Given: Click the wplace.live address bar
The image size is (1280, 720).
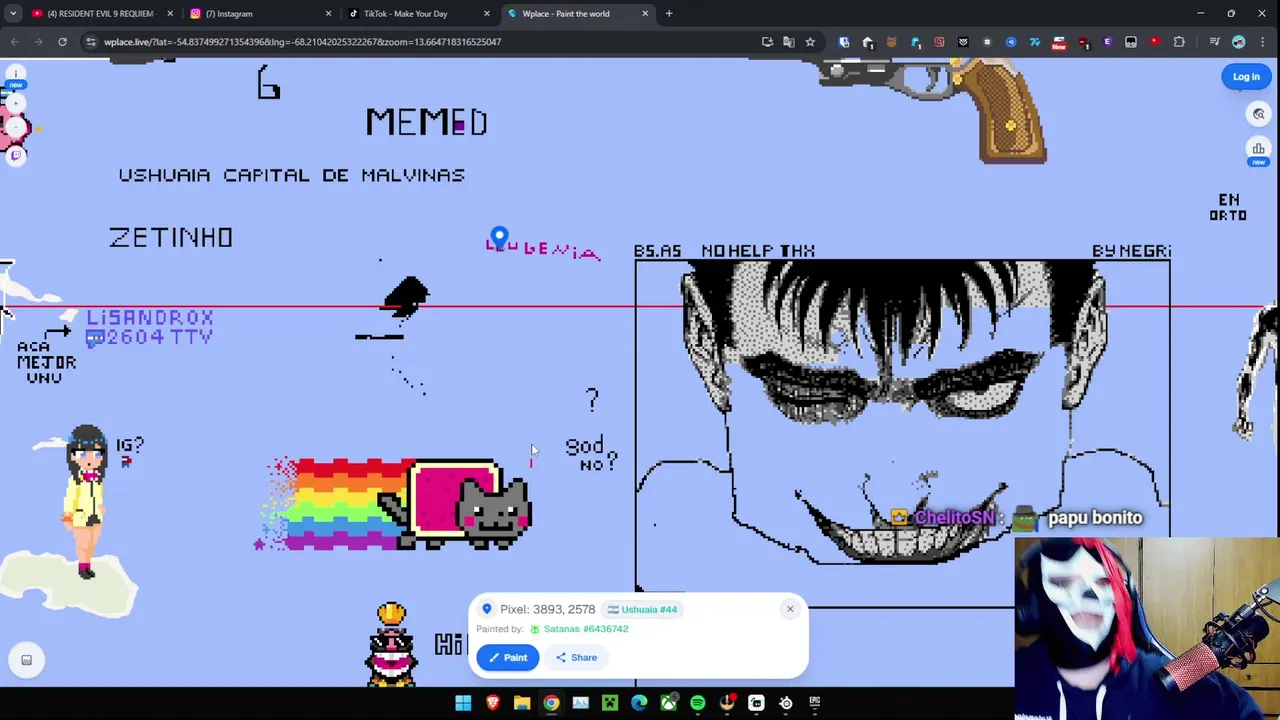Looking at the screenshot, I should [x=302, y=42].
